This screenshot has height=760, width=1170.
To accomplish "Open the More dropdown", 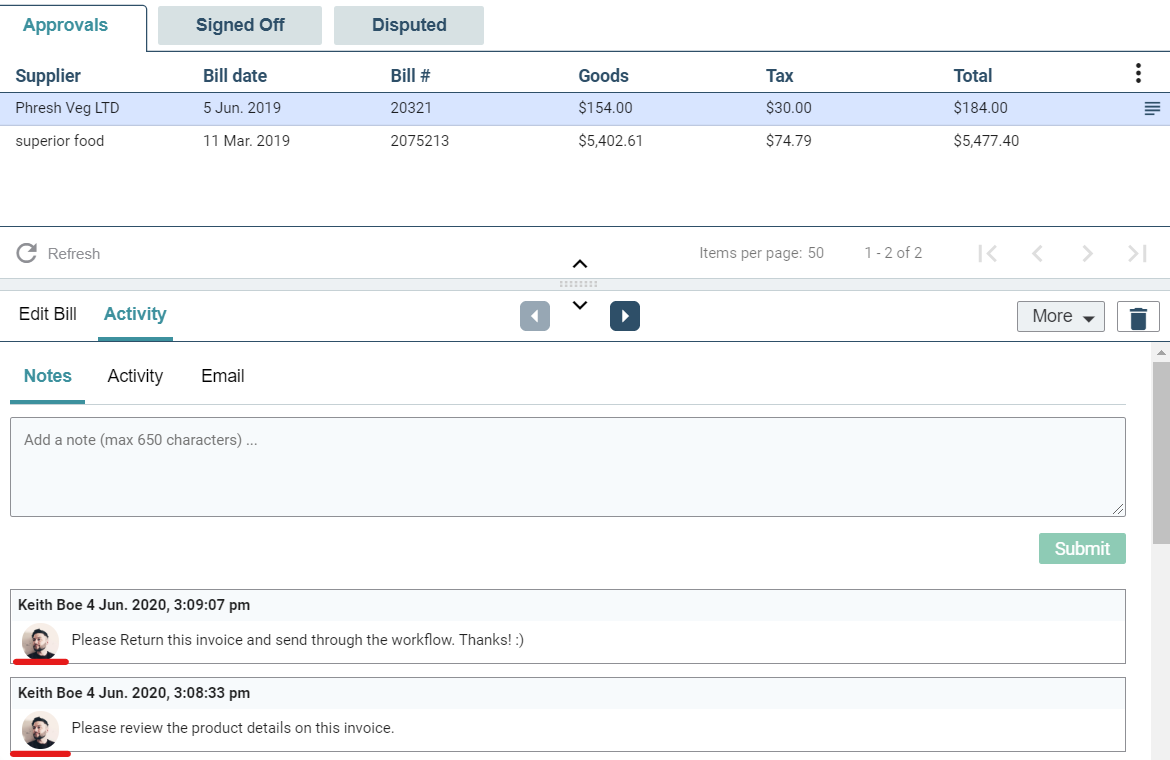I will (x=1060, y=316).
